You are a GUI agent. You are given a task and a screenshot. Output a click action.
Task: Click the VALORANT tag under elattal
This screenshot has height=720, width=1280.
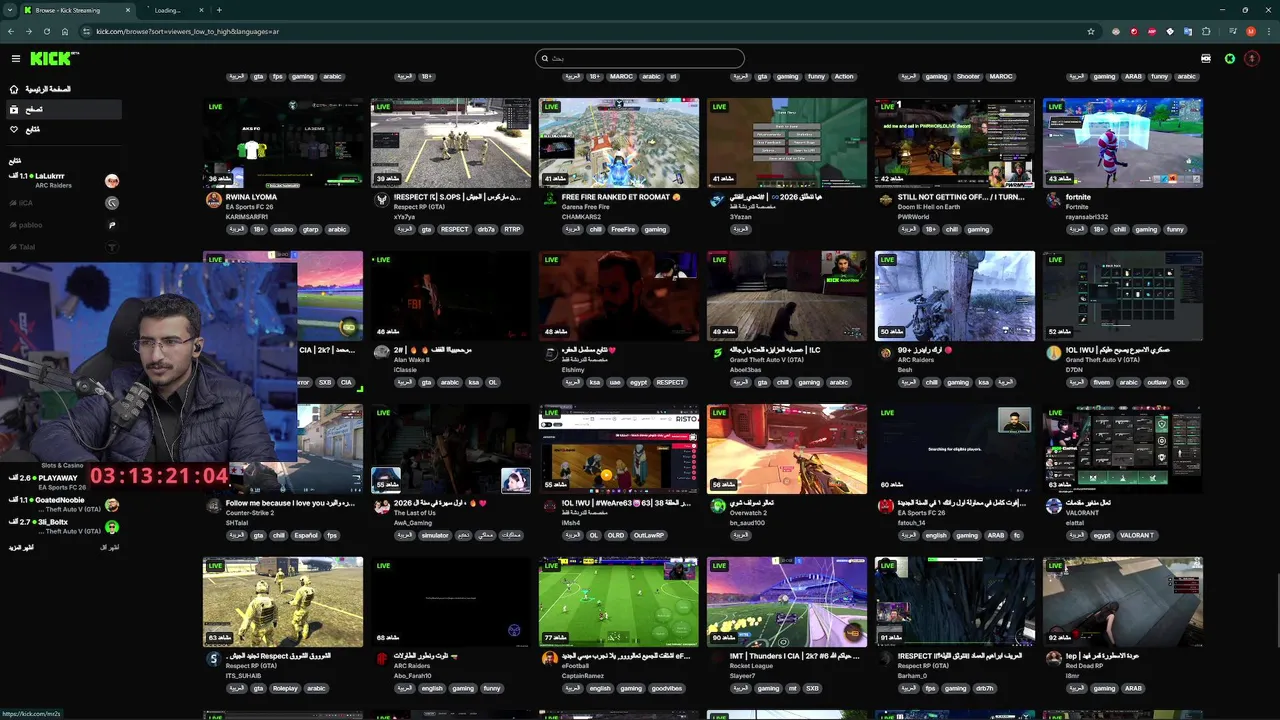[1138, 535]
